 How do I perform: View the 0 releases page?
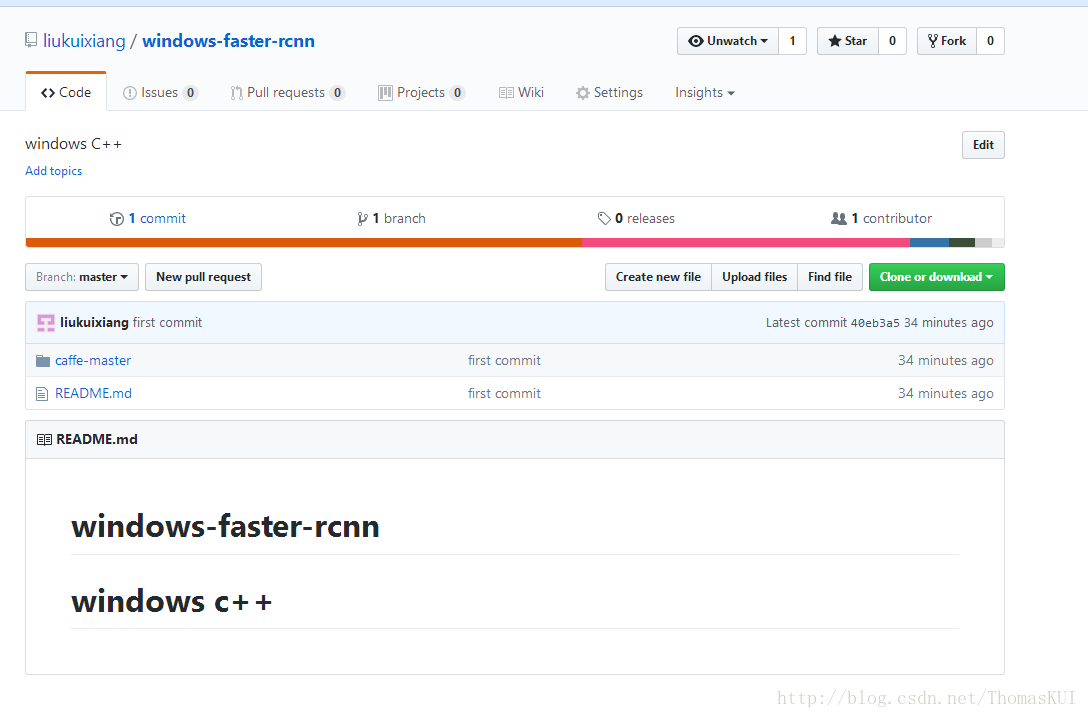pos(636,219)
